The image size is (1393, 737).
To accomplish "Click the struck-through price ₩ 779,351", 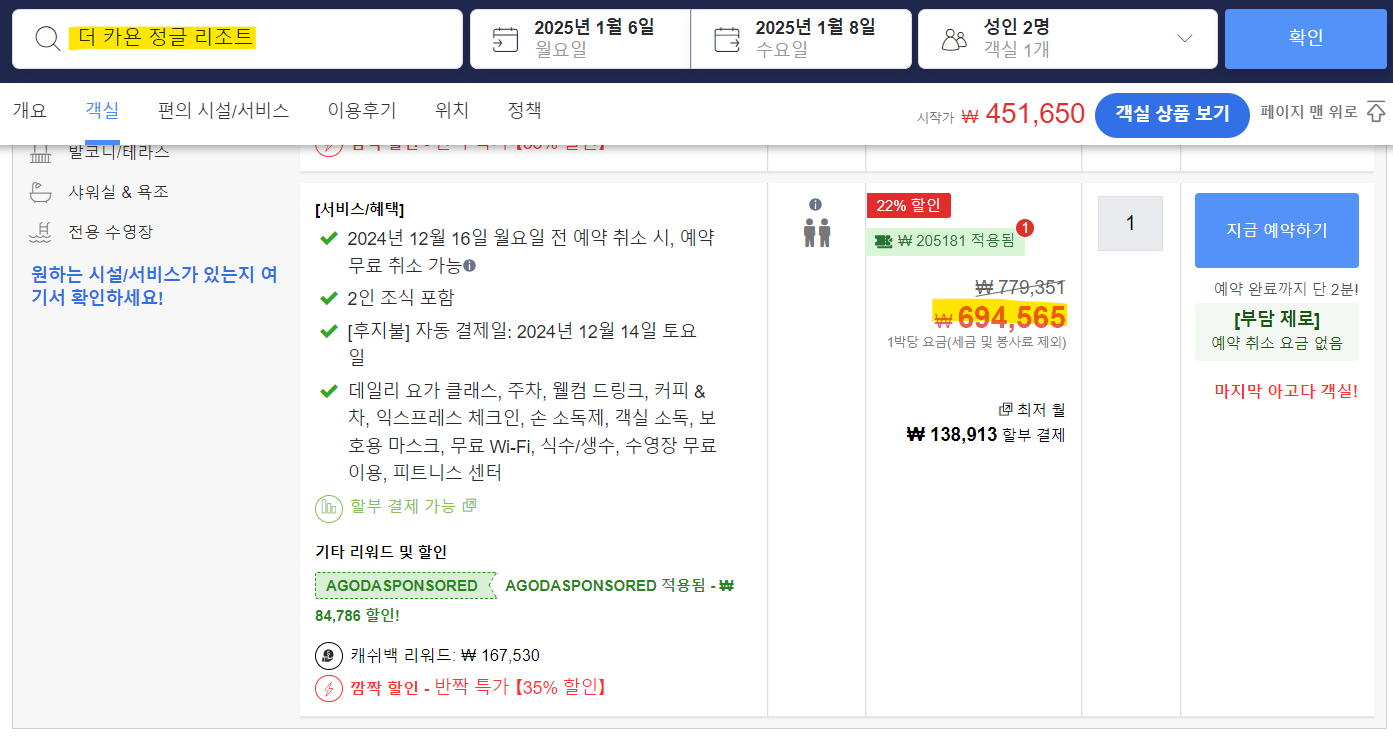I will click(x=1020, y=288).
